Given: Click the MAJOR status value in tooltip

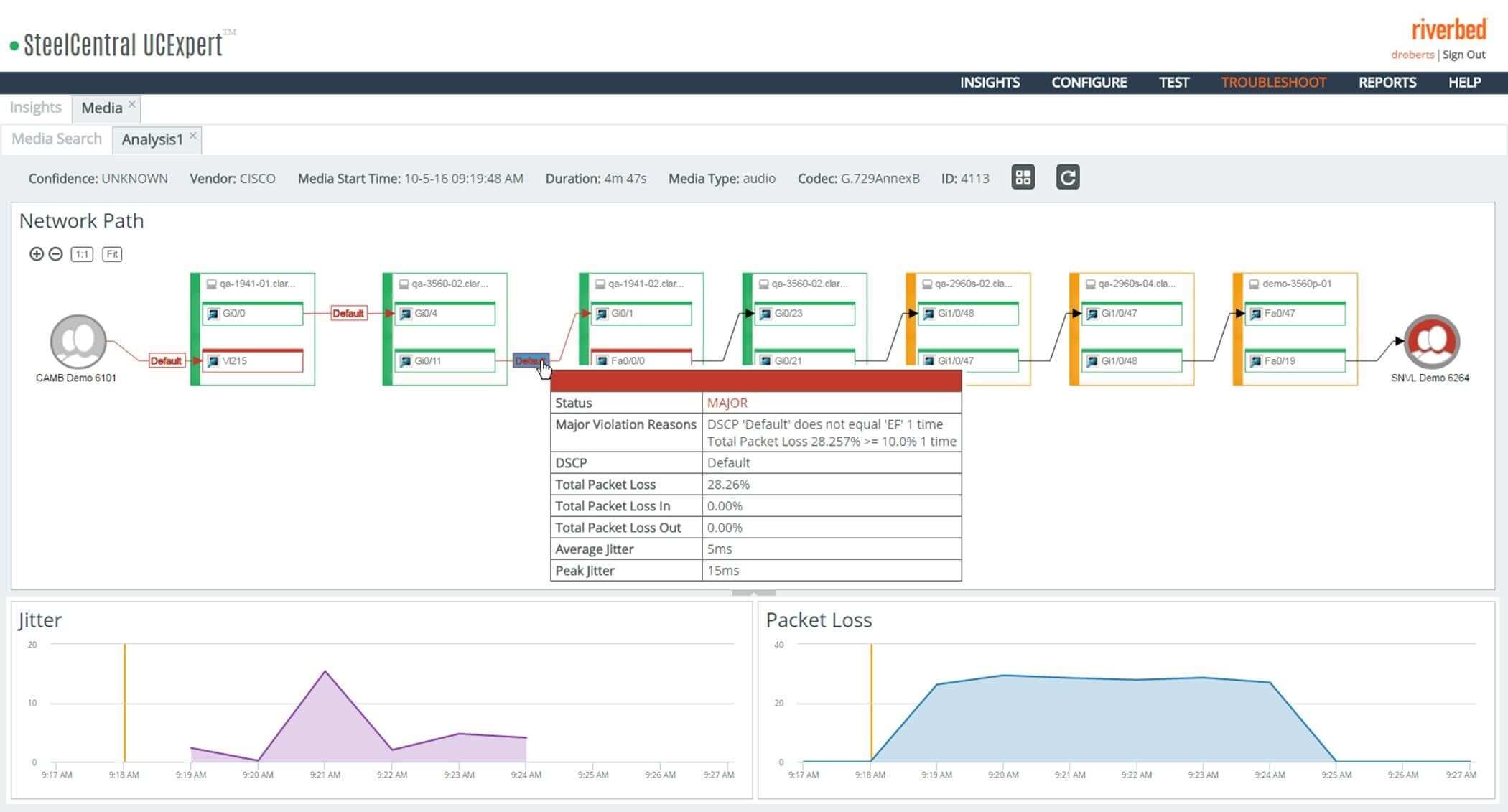Looking at the screenshot, I should 727,403.
